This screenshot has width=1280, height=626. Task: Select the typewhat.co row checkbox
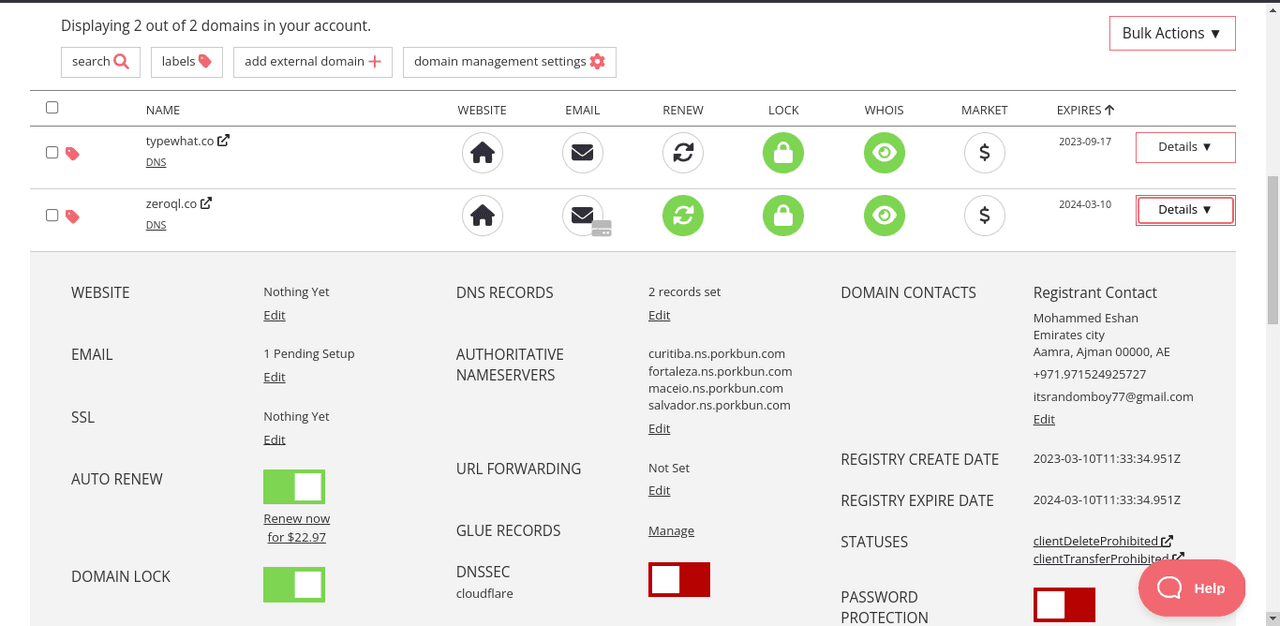tap(52, 153)
